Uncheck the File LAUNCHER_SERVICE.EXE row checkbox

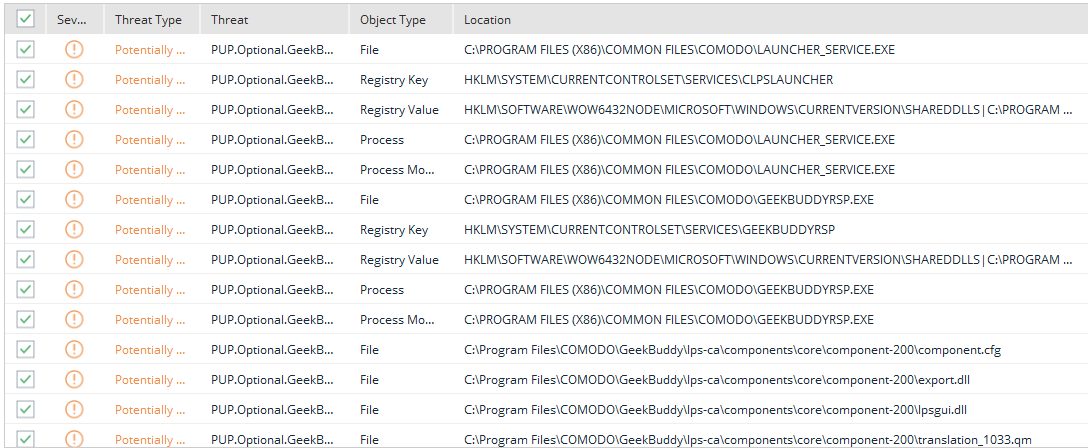26,50
